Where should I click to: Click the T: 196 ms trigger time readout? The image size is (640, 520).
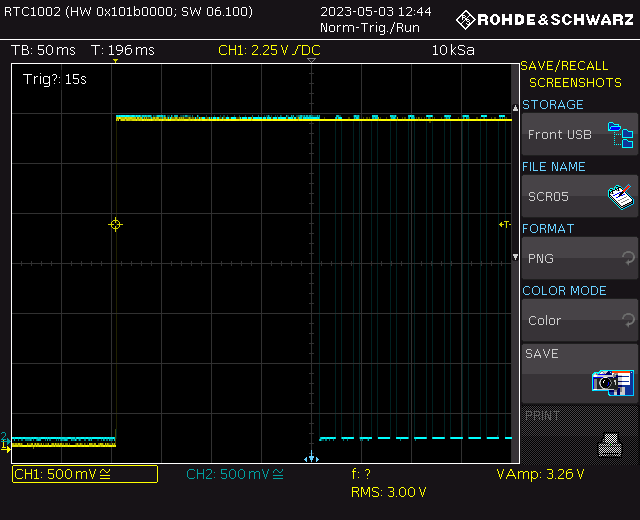coord(123,50)
